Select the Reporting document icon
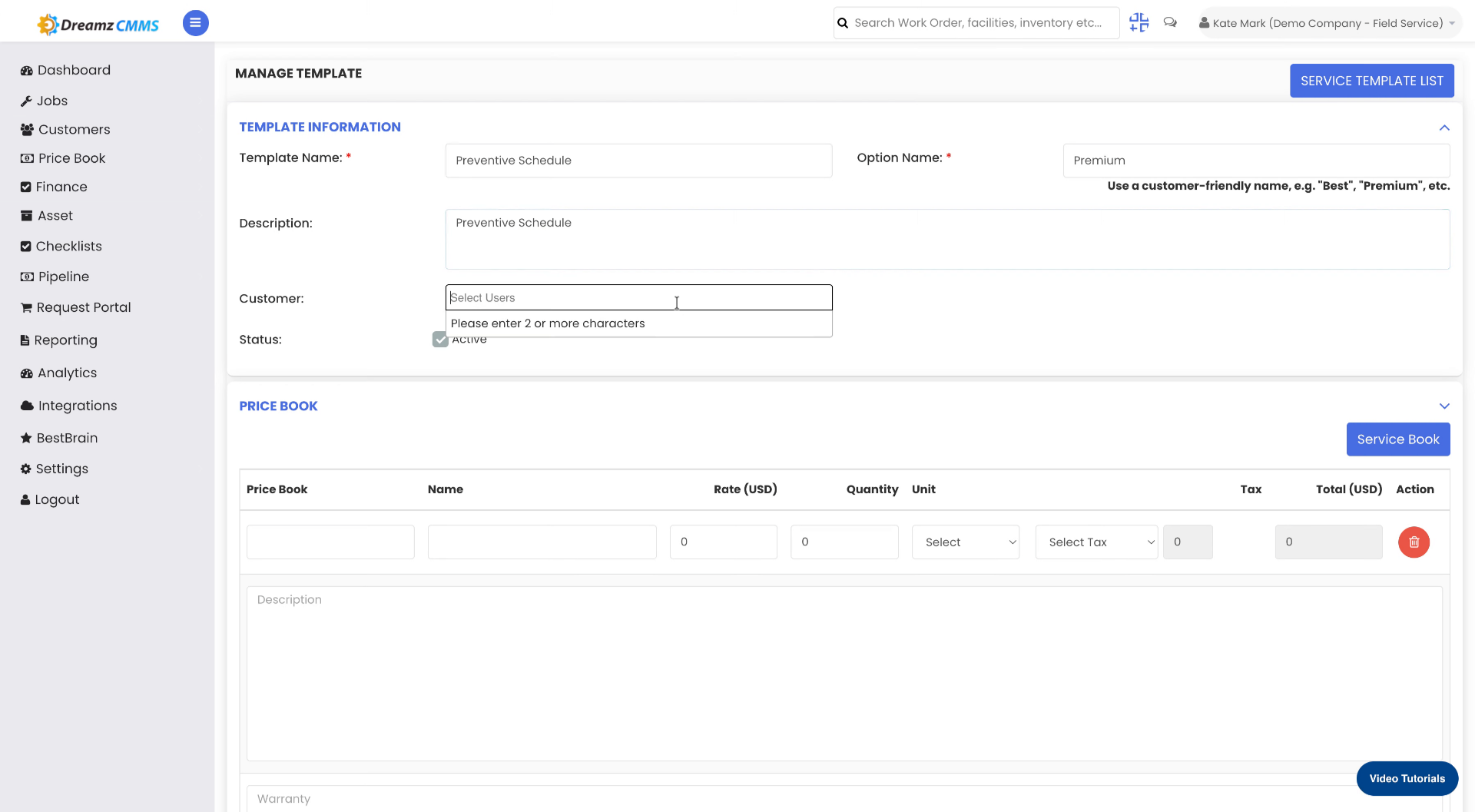 (x=27, y=340)
